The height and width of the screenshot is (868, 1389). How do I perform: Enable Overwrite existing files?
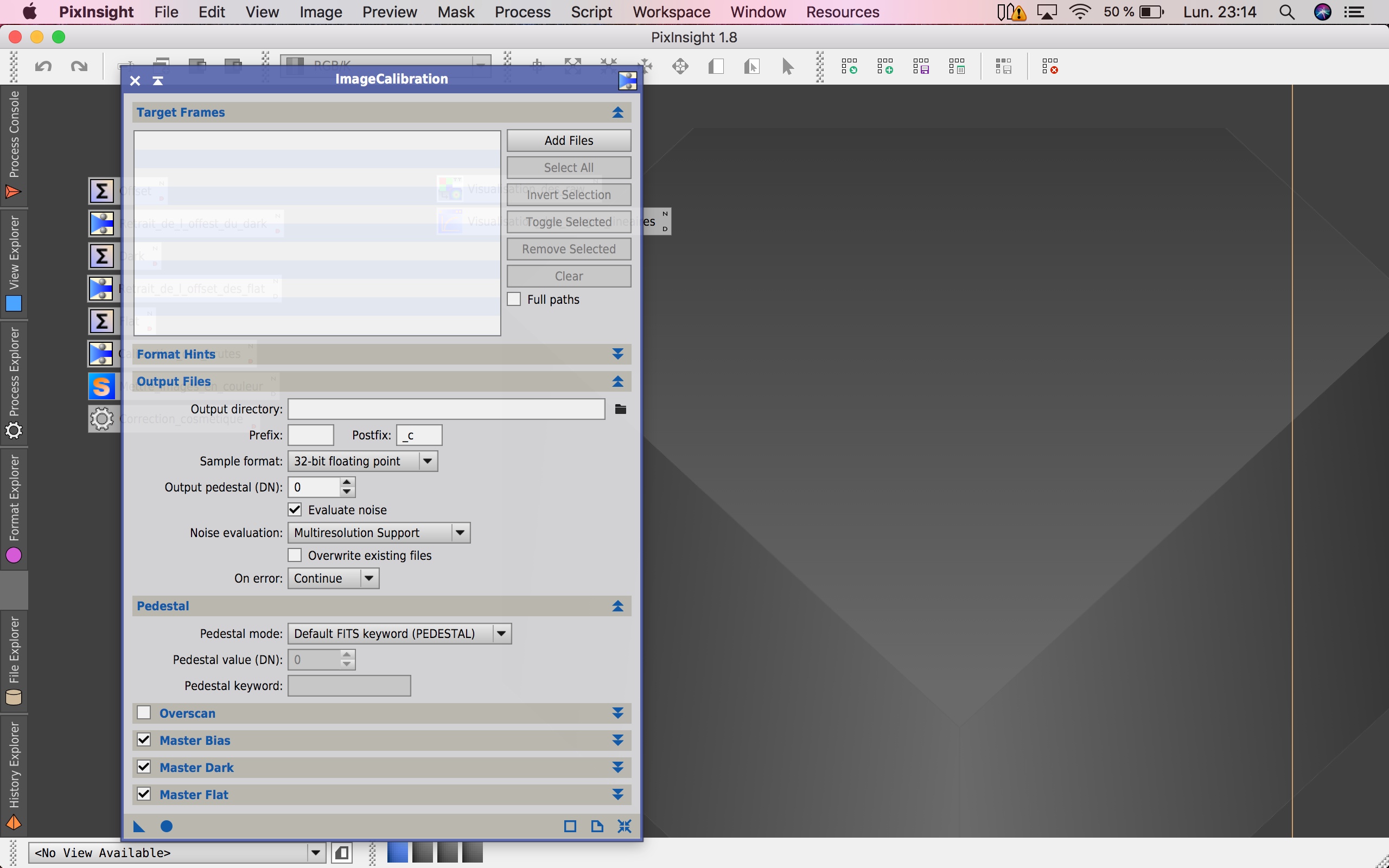[295, 555]
